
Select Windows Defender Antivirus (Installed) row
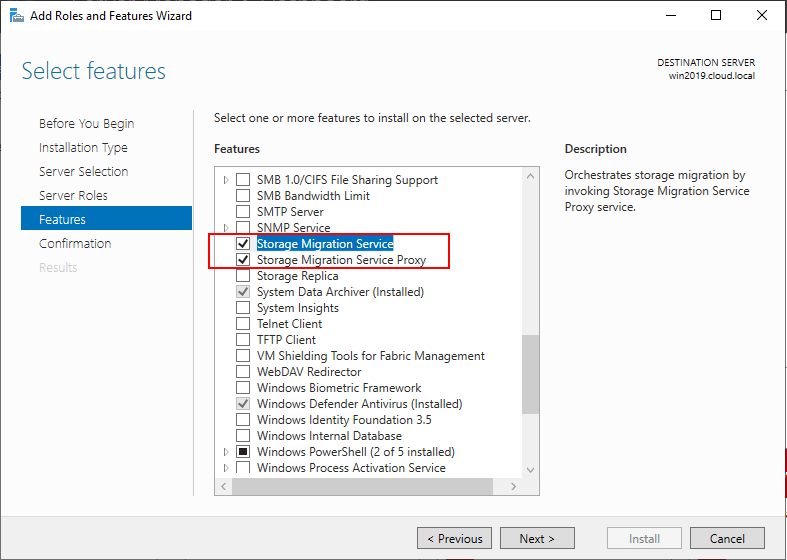tap(359, 404)
